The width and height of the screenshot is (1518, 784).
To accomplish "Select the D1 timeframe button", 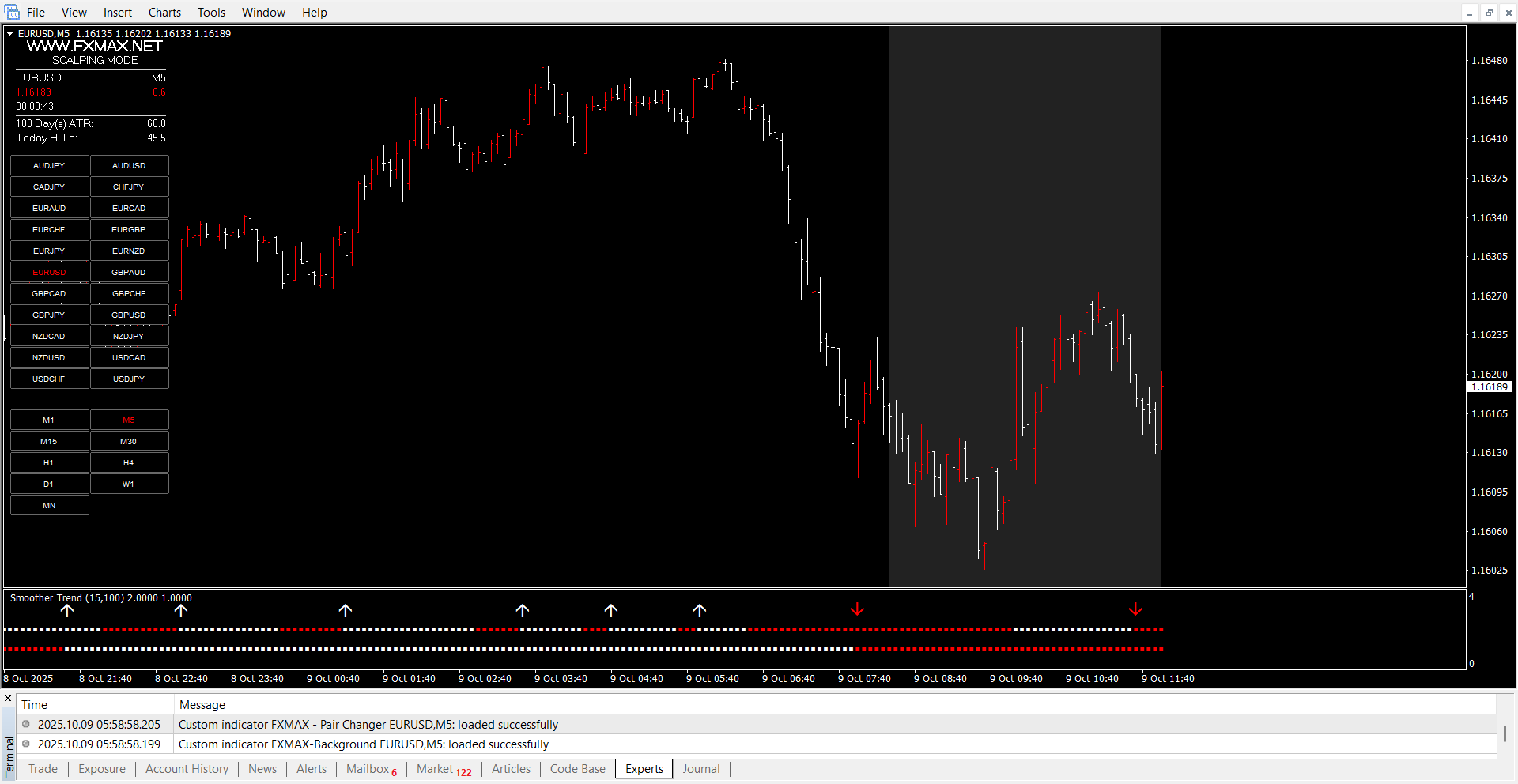I will coord(49,484).
